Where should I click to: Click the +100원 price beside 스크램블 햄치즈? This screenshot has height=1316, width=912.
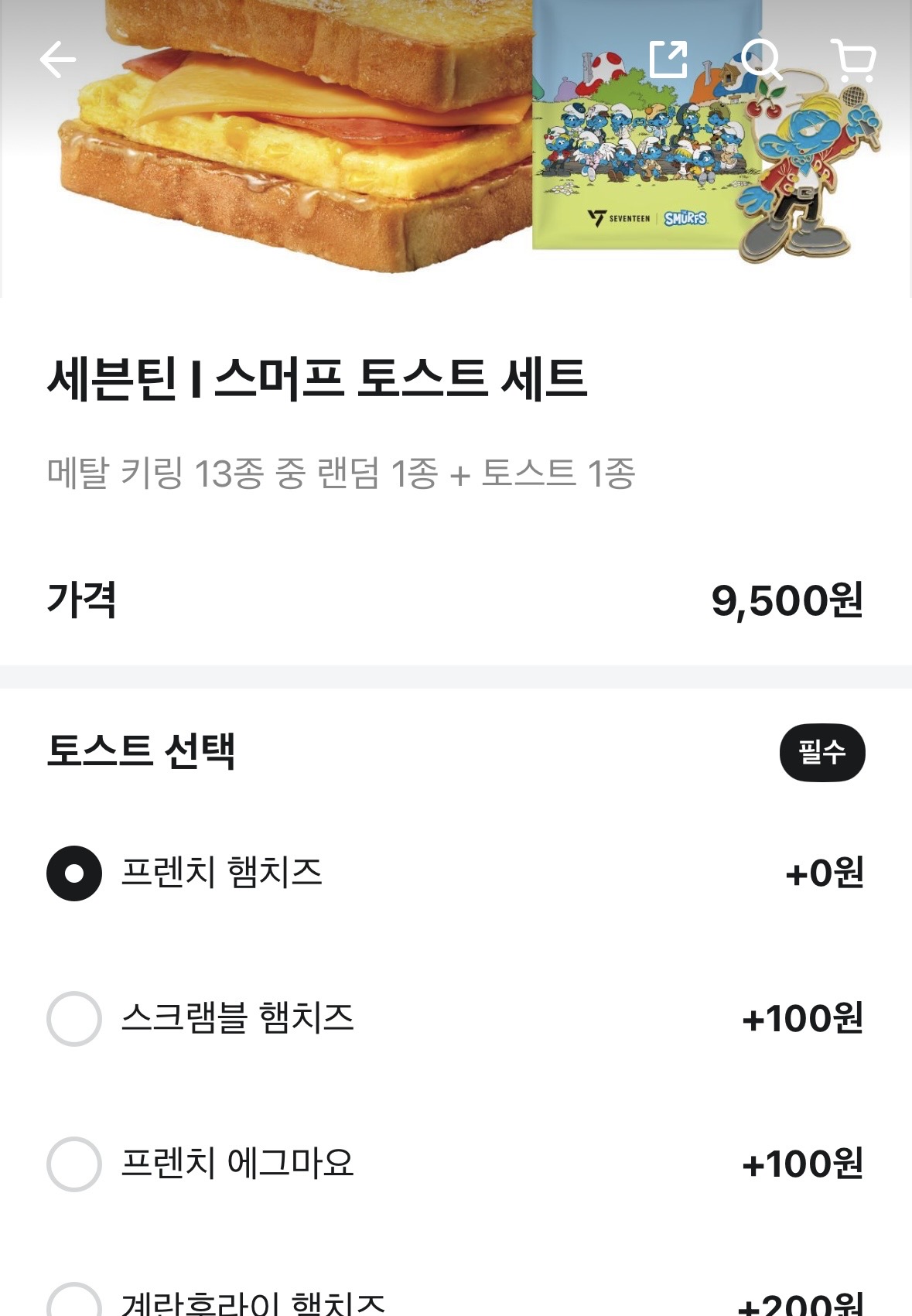coord(802,1019)
